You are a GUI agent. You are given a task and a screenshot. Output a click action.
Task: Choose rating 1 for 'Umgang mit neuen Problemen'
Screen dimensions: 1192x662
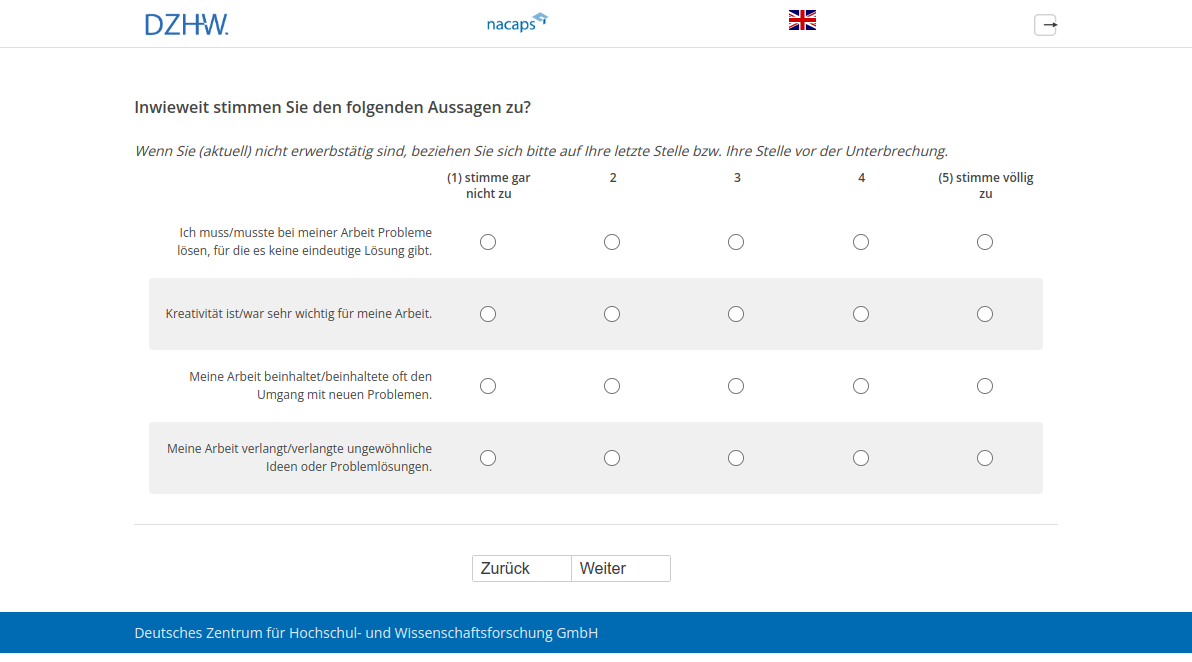click(x=488, y=386)
